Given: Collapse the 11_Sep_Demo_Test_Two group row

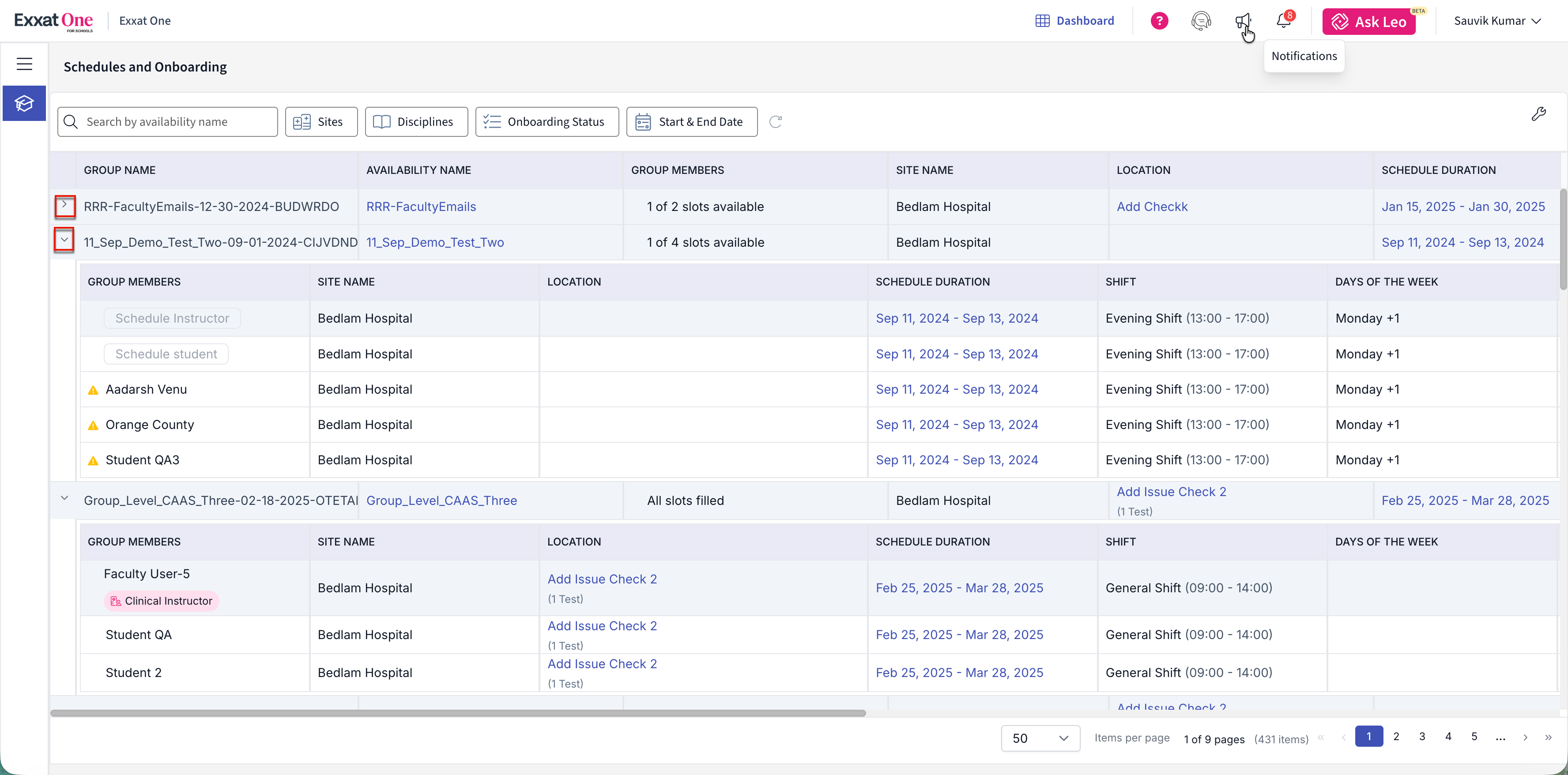Looking at the screenshot, I should pos(64,240).
